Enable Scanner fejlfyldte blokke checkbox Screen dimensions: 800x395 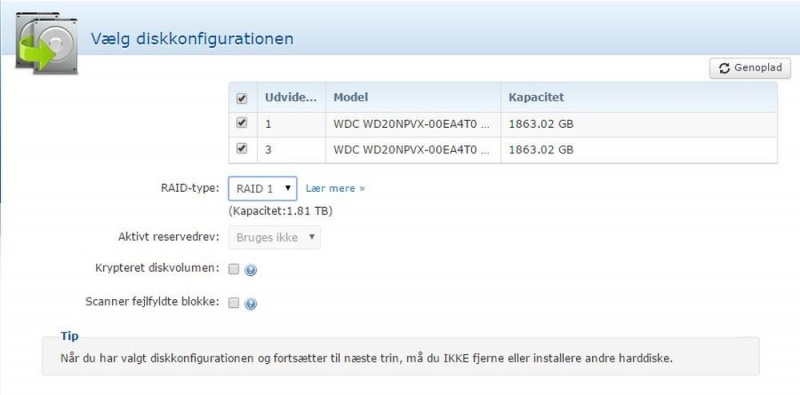click(x=234, y=303)
